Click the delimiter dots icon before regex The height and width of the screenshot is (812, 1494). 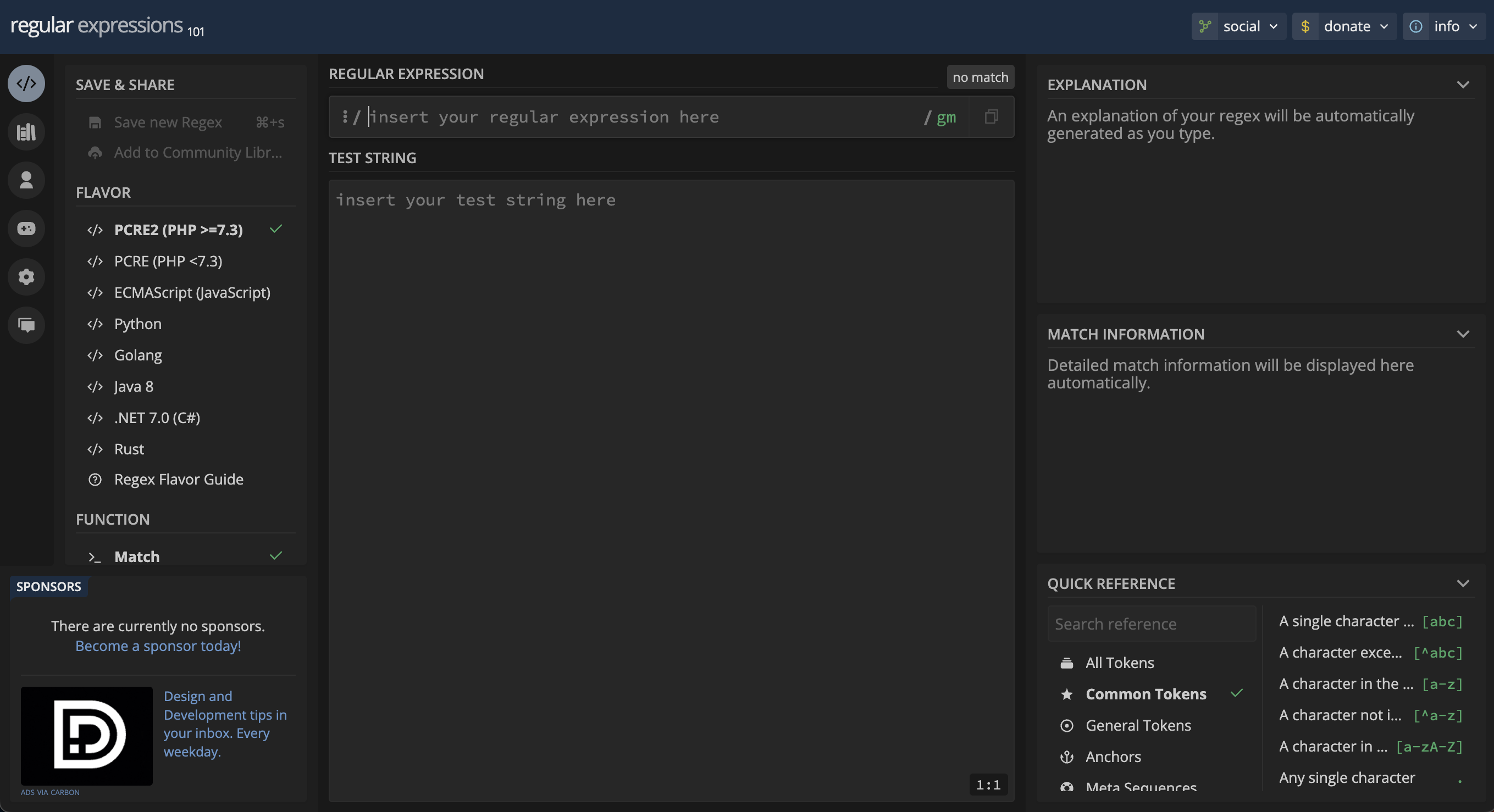(345, 117)
